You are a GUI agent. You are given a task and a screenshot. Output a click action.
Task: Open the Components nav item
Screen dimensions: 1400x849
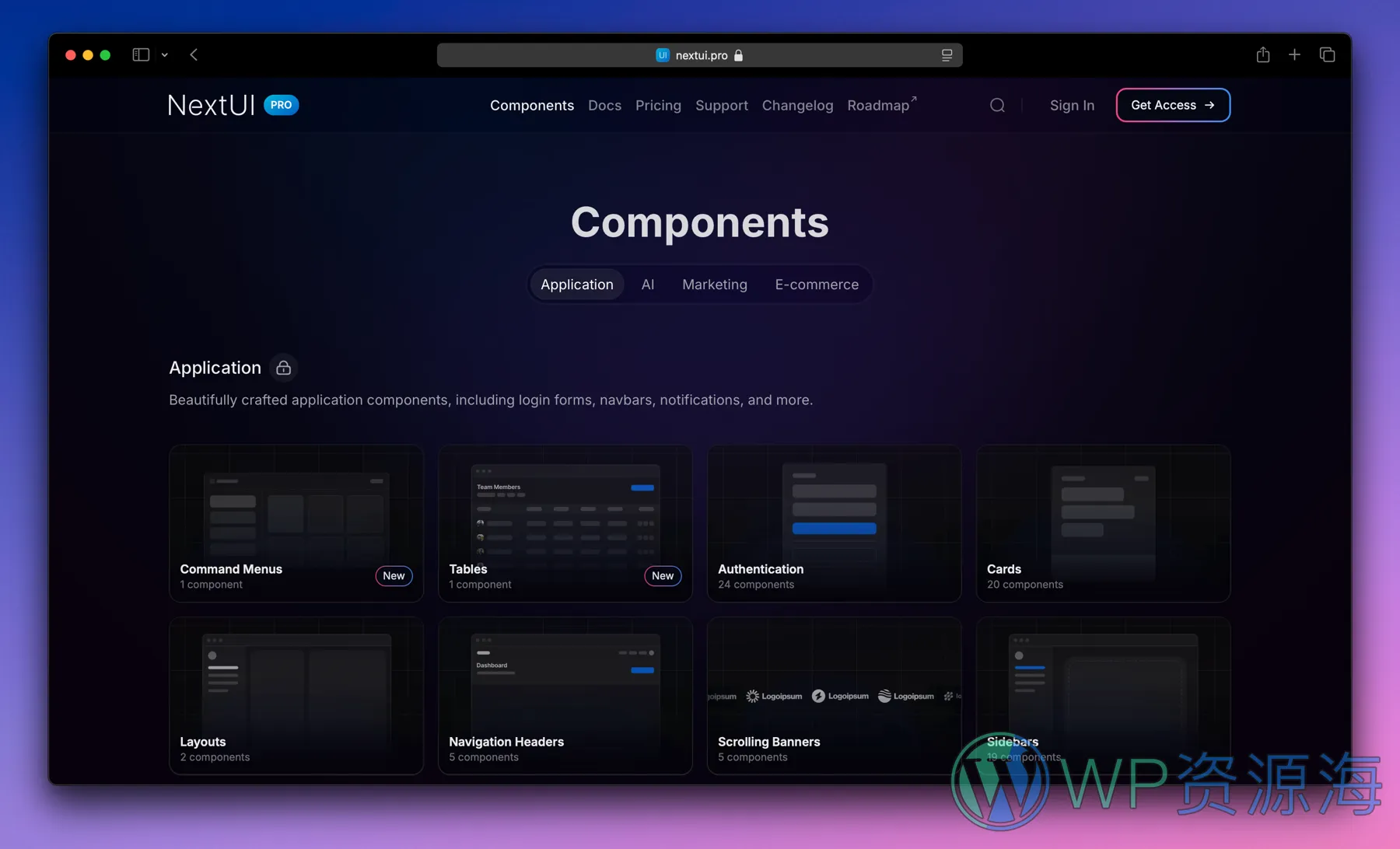[x=532, y=105]
